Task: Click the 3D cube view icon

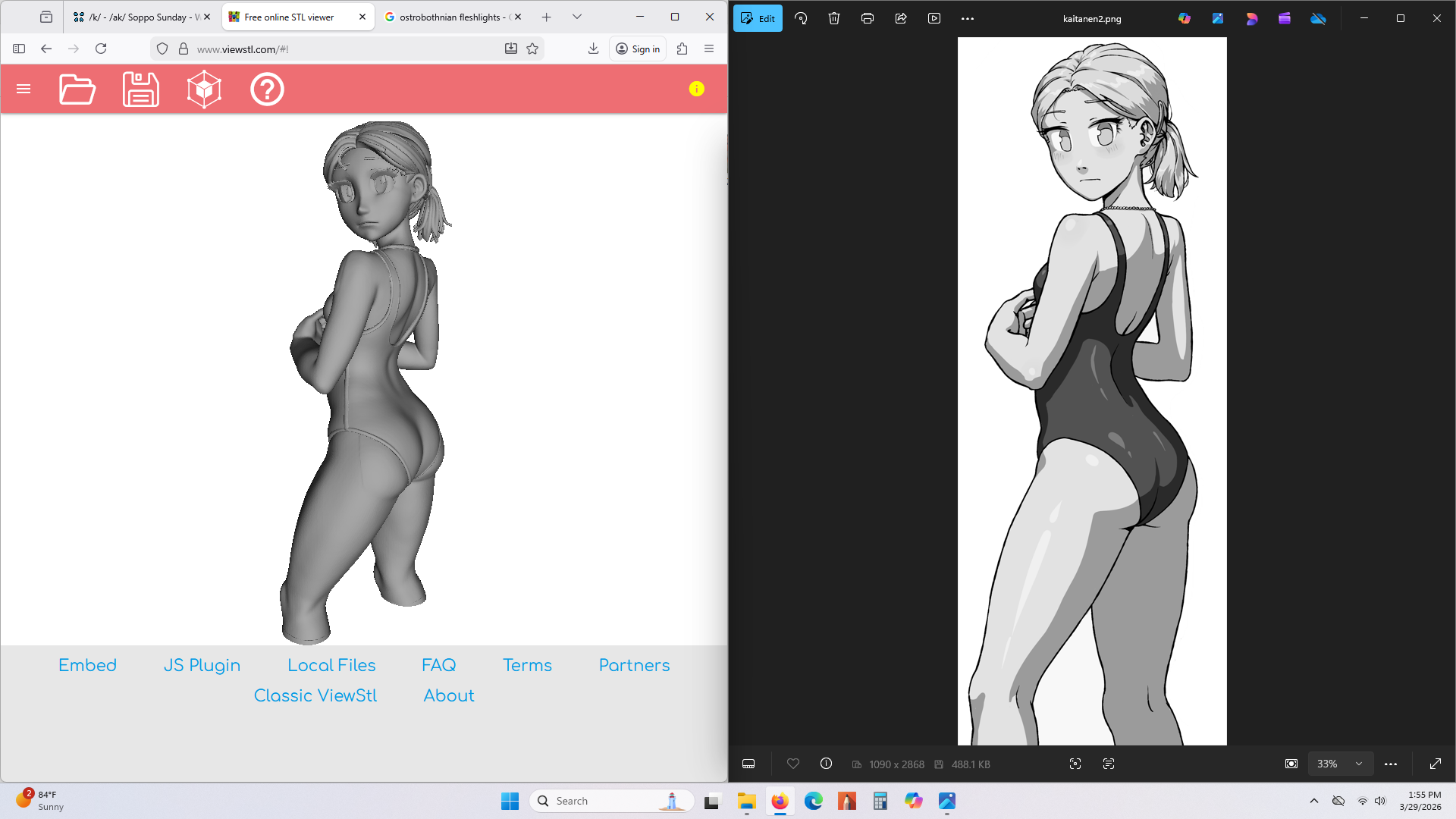Action: pos(204,89)
